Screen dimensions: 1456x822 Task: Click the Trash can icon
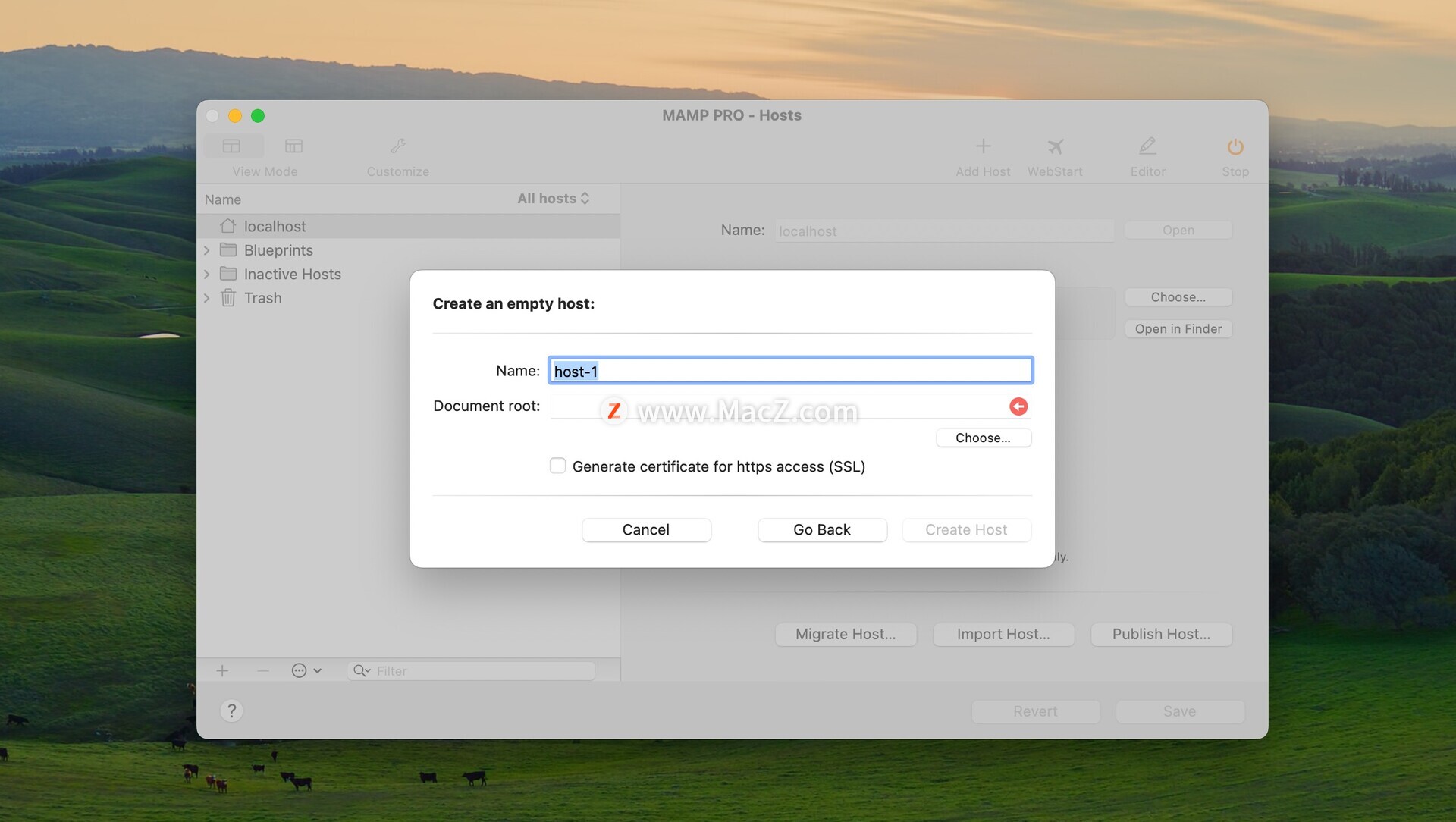pos(228,297)
